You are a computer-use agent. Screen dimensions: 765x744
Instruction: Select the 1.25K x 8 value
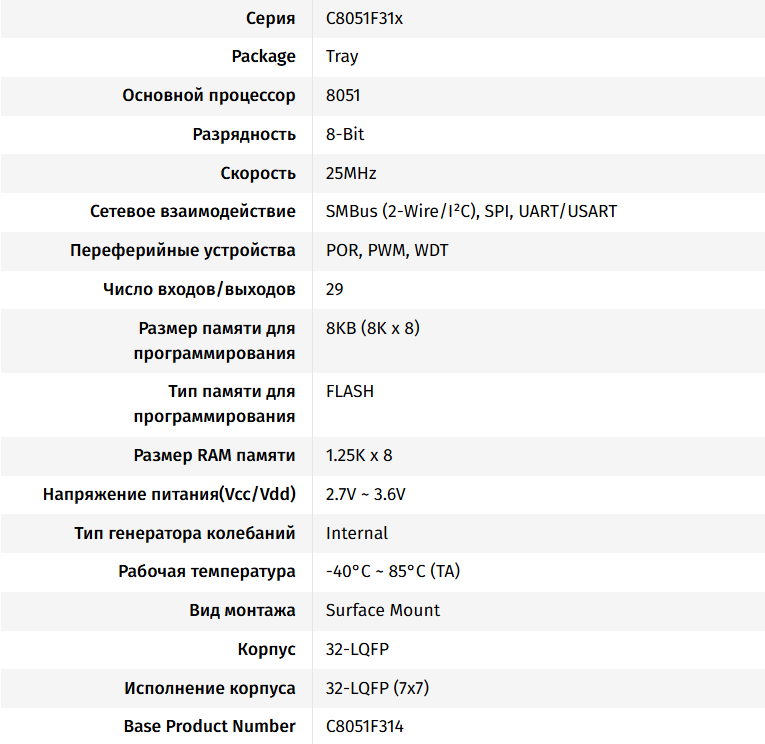[359, 456]
